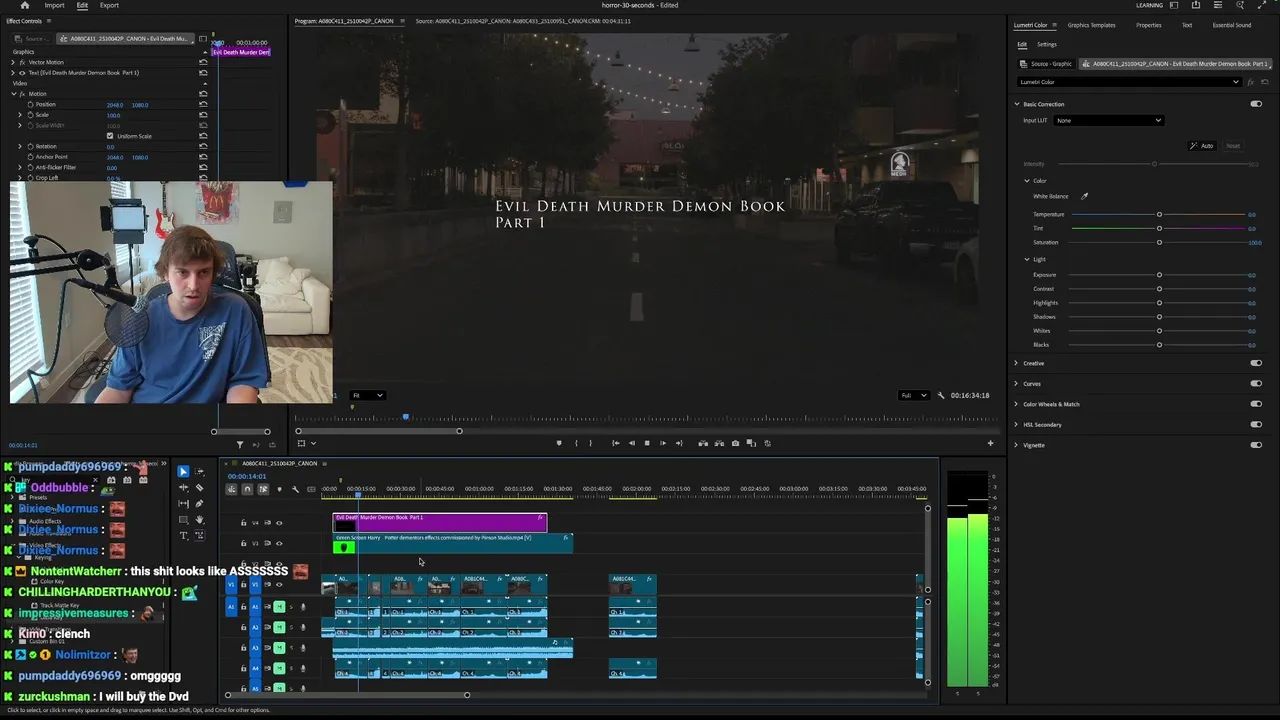Collapse the Motion effect in Effect Controls
Image resolution: width=1280 pixels, height=720 pixels.
coord(13,94)
